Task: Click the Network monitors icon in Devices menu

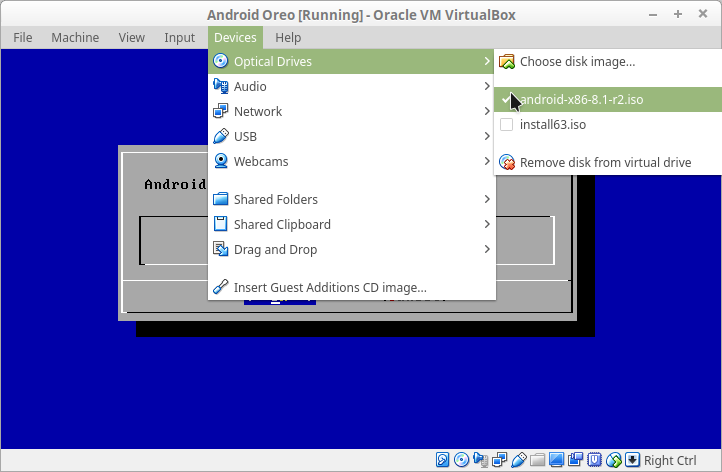Action: point(221,111)
